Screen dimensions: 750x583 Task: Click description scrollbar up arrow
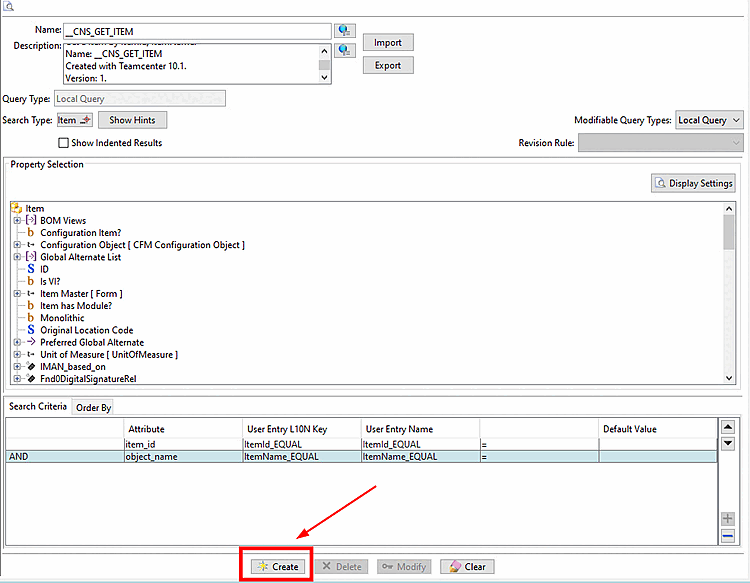pos(324,51)
